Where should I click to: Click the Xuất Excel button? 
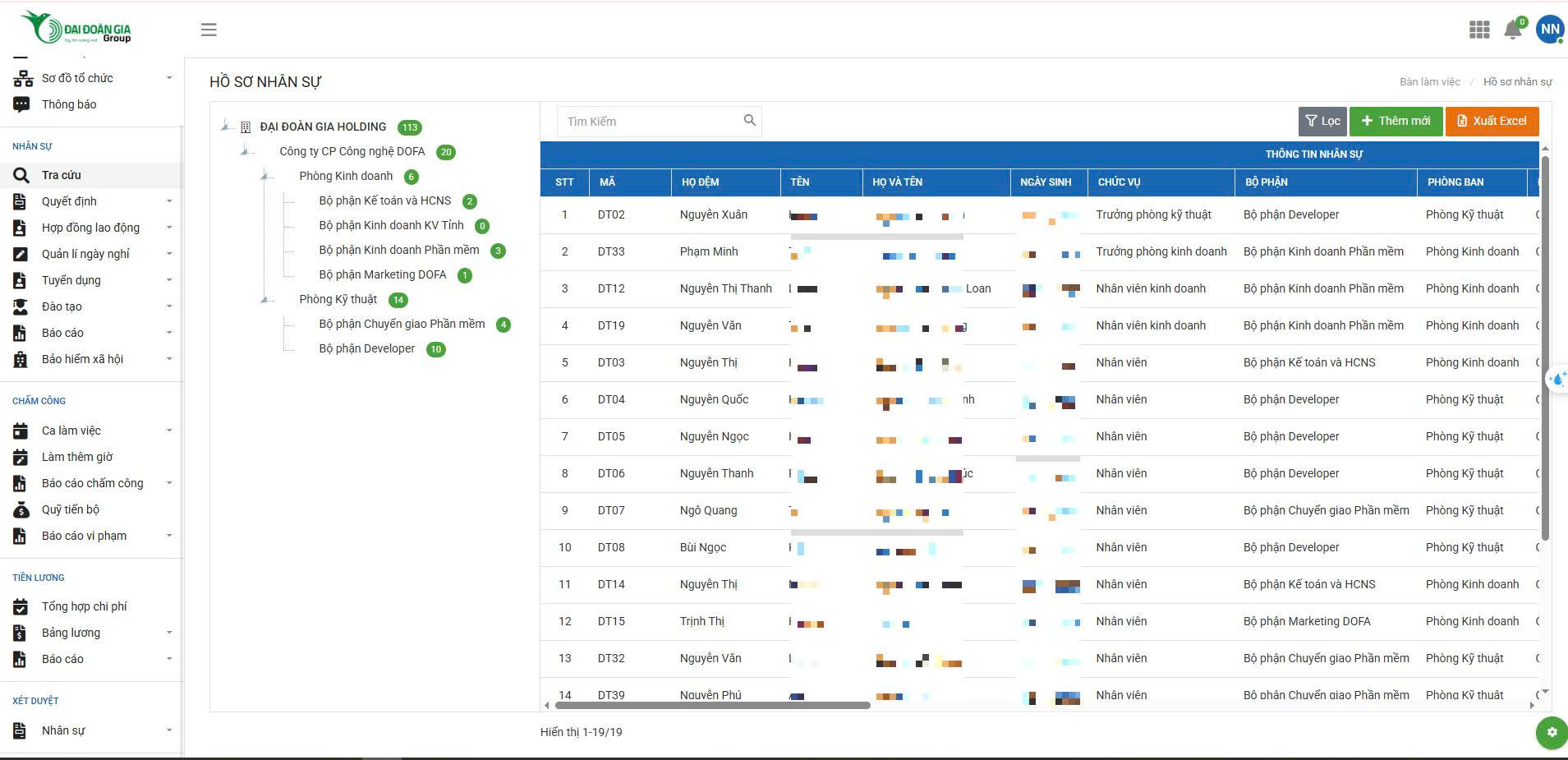click(1491, 121)
